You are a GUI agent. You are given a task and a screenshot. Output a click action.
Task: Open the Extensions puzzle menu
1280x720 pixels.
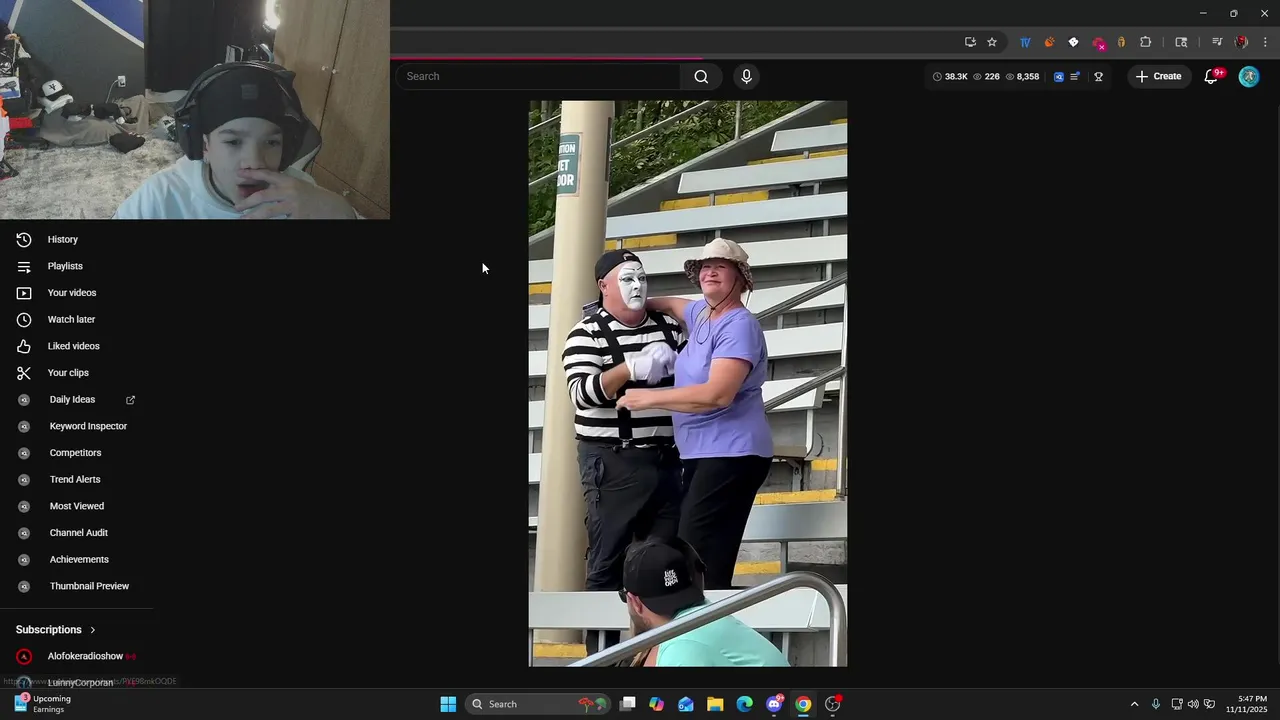pyautogui.click(x=1146, y=42)
